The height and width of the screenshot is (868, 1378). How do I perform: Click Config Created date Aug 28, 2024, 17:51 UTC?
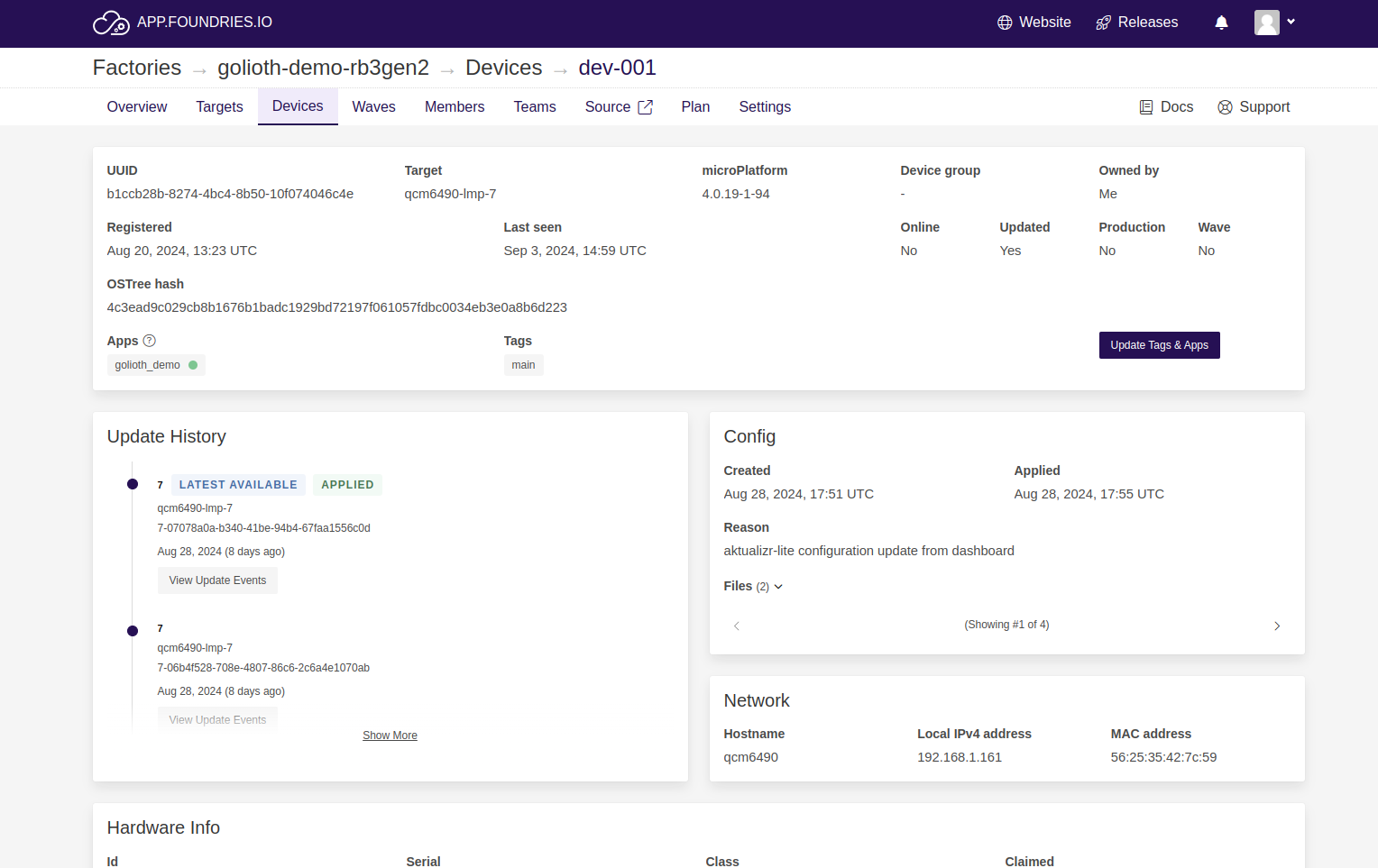798,494
